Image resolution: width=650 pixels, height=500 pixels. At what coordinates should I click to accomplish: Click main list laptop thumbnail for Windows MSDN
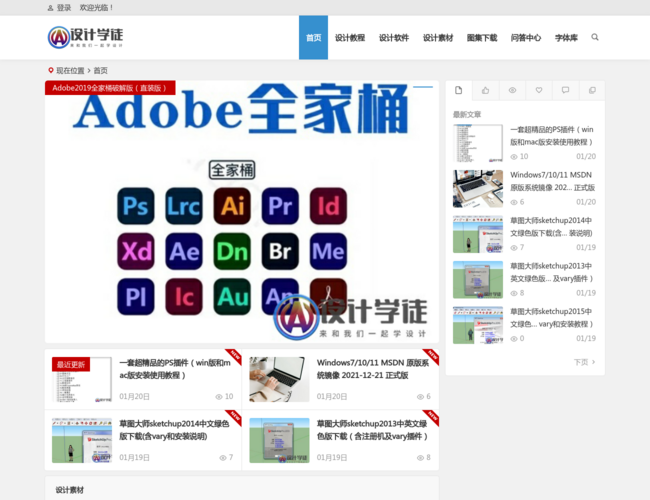tap(279, 379)
